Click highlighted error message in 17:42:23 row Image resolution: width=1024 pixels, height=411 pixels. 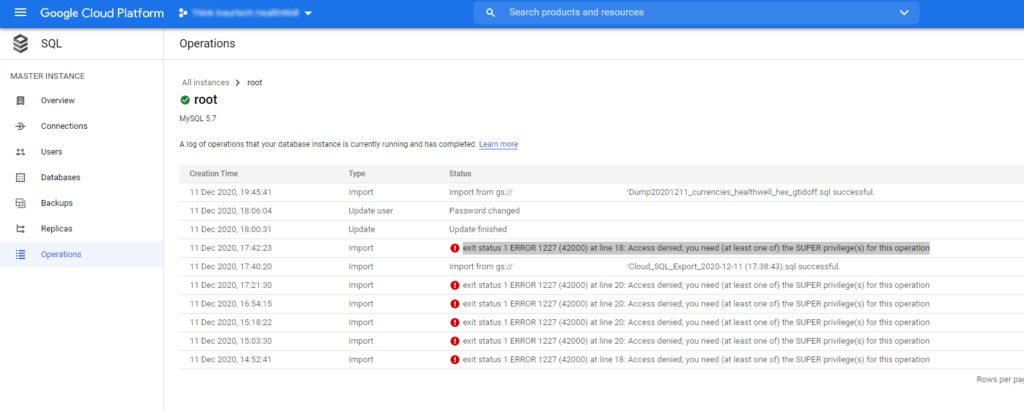click(696, 248)
